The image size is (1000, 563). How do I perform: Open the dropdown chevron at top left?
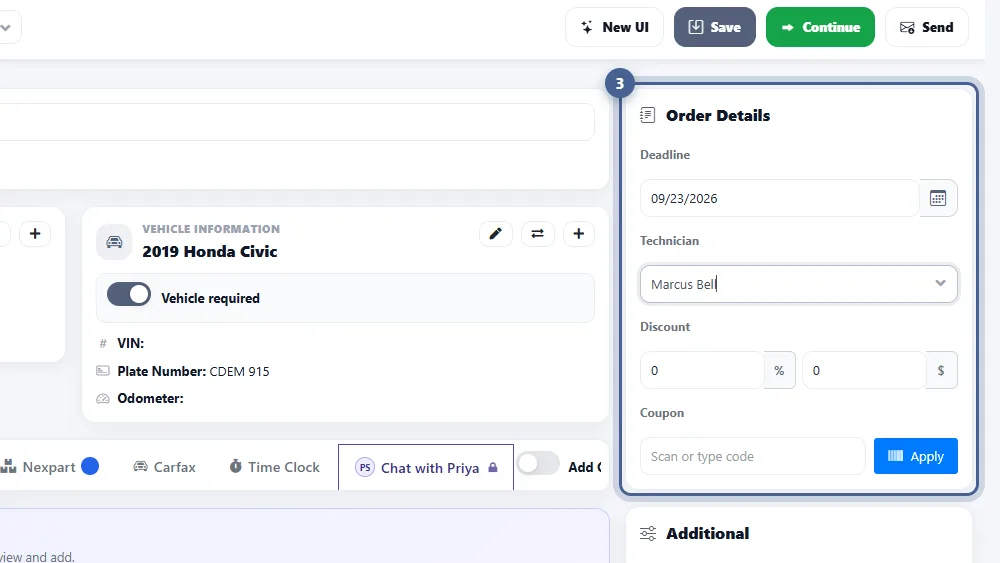point(6,27)
